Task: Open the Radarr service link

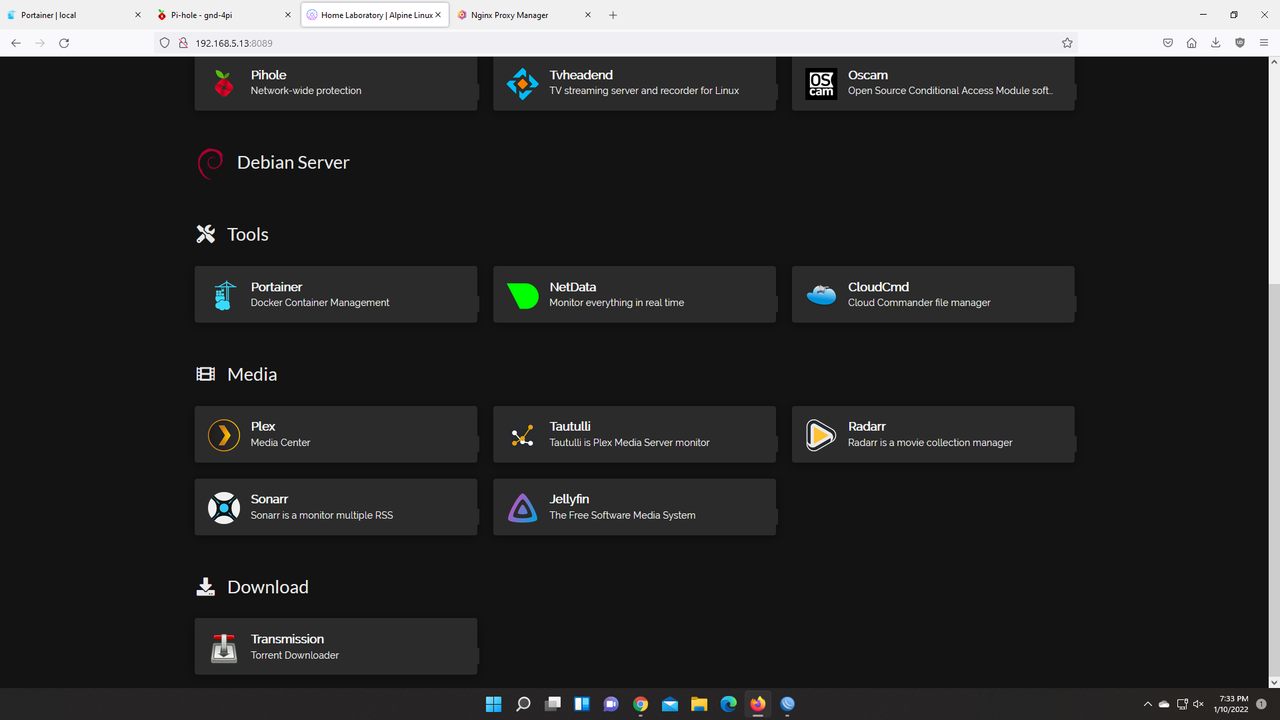Action: tap(933, 434)
